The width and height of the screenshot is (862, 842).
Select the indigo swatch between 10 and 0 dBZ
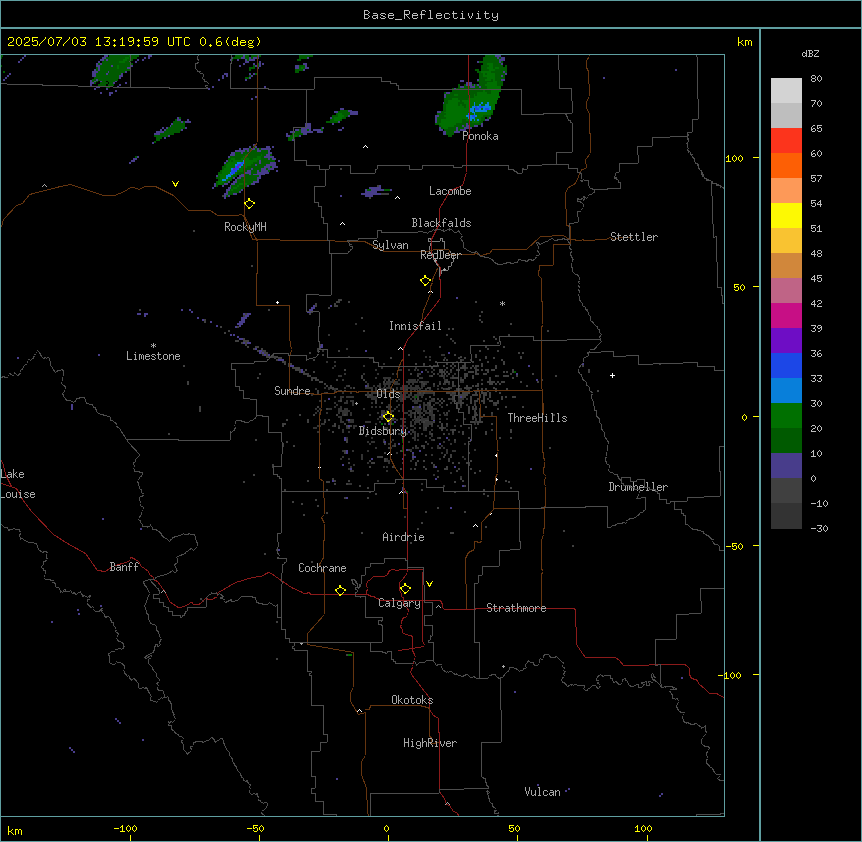click(x=786, y=466)
